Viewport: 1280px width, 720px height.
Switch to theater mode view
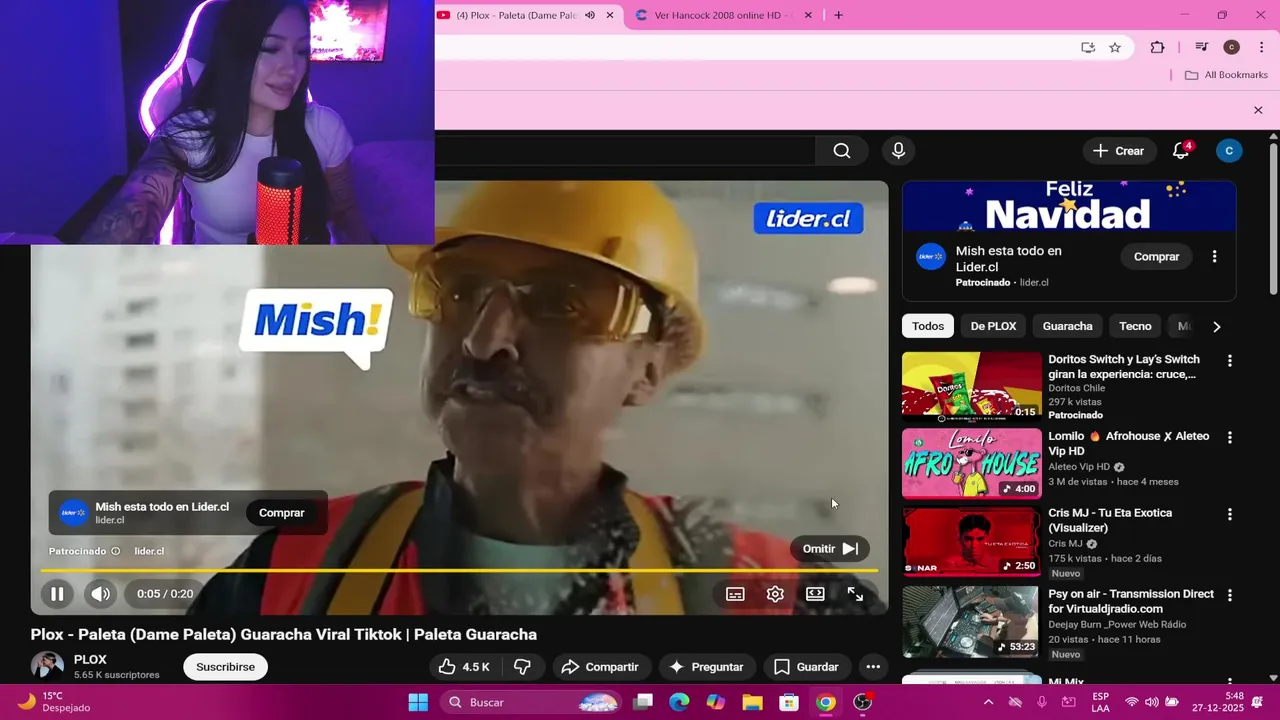(815, 594)
